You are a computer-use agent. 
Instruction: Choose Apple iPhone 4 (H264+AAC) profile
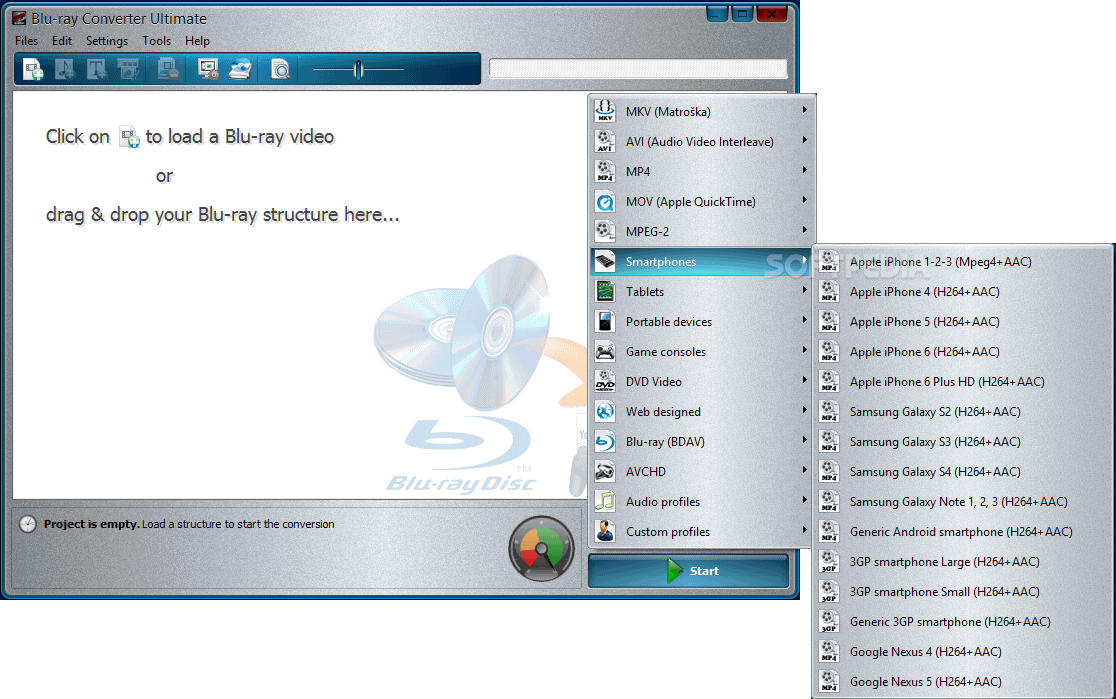coord(962,292)
